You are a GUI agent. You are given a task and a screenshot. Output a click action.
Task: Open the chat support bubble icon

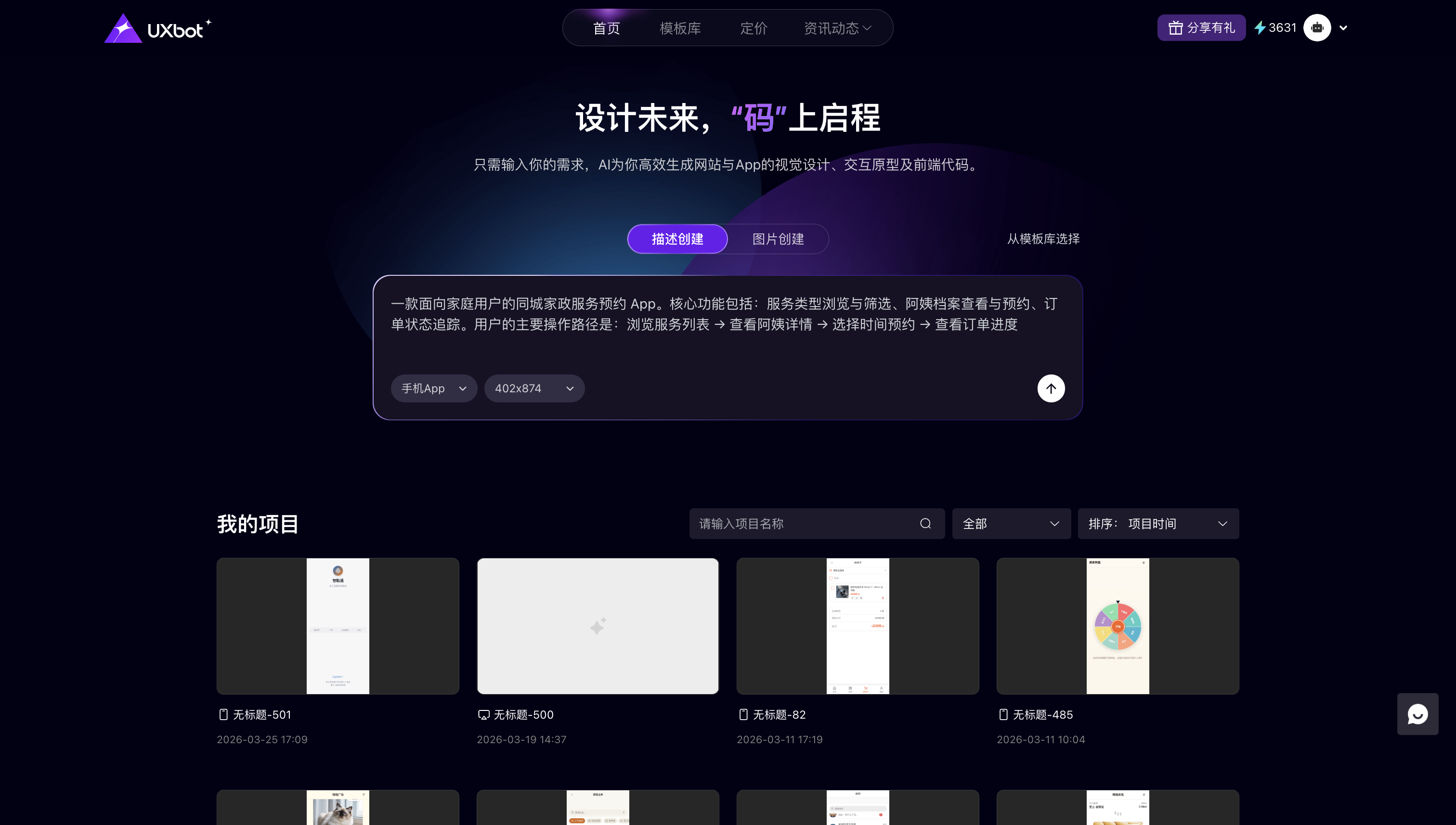click(x=1417, y=714)
